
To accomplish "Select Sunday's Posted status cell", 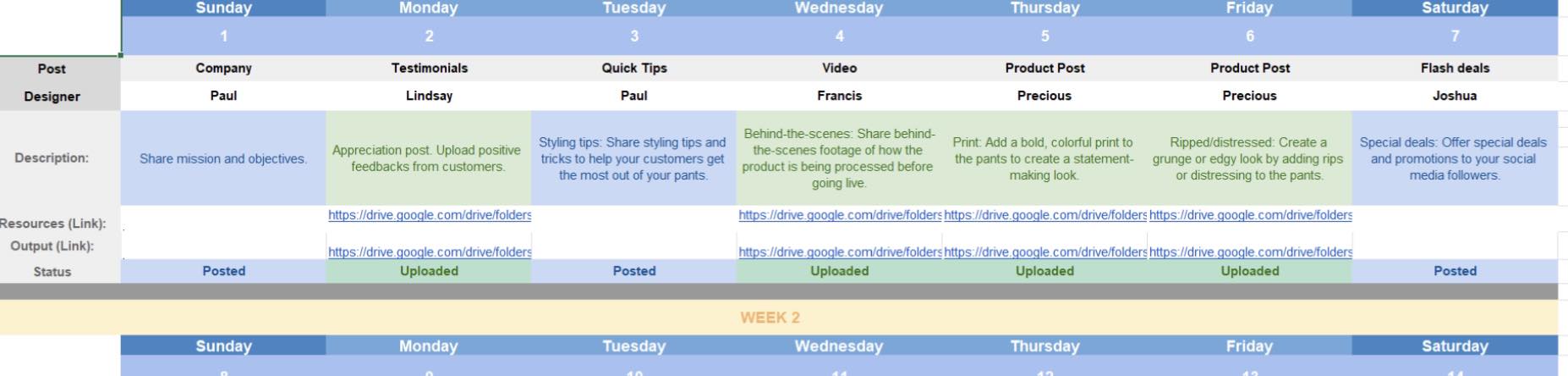I will click(x=223, y=271).
